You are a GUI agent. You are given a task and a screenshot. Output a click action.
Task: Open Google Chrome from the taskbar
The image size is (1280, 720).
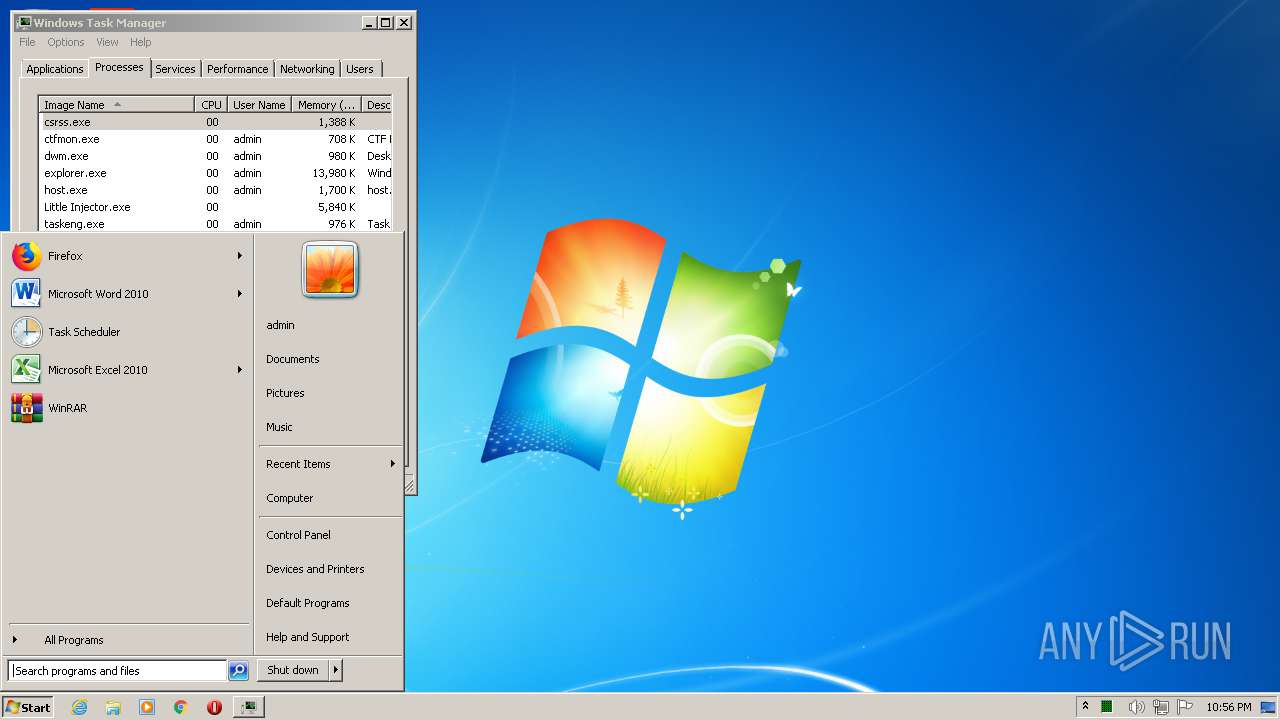click(181, 707)
